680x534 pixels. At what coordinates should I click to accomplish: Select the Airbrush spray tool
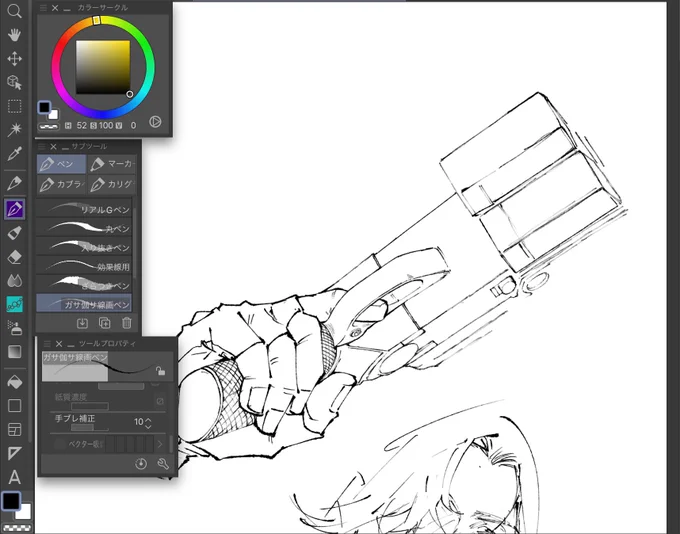[x=14, y=328]
